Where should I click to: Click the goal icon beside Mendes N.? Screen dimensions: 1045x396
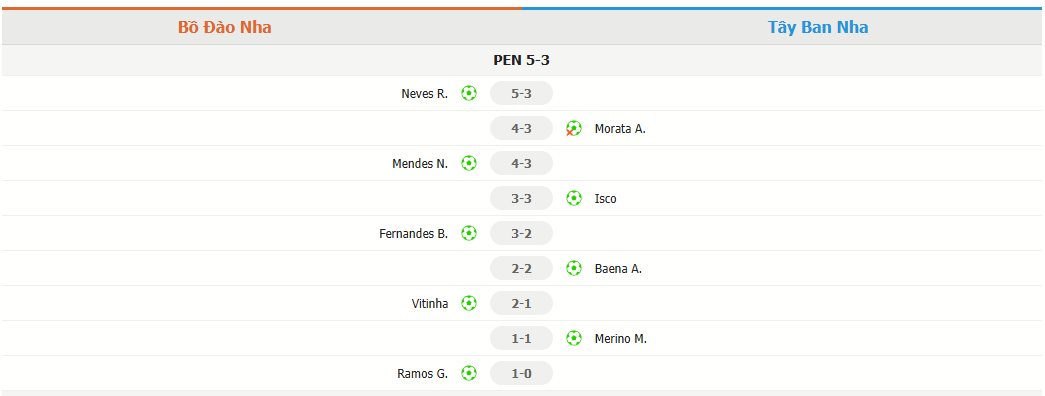pos(469,163)
